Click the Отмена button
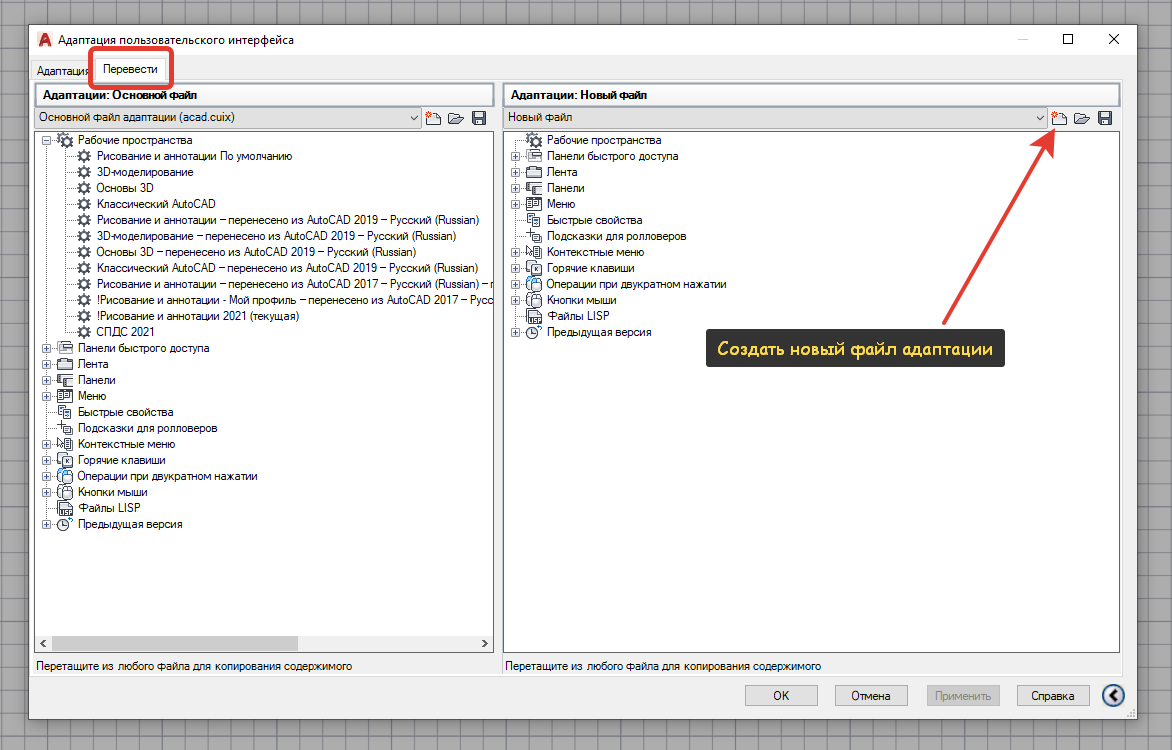The image size is (1172, 750). pos(871,695)
